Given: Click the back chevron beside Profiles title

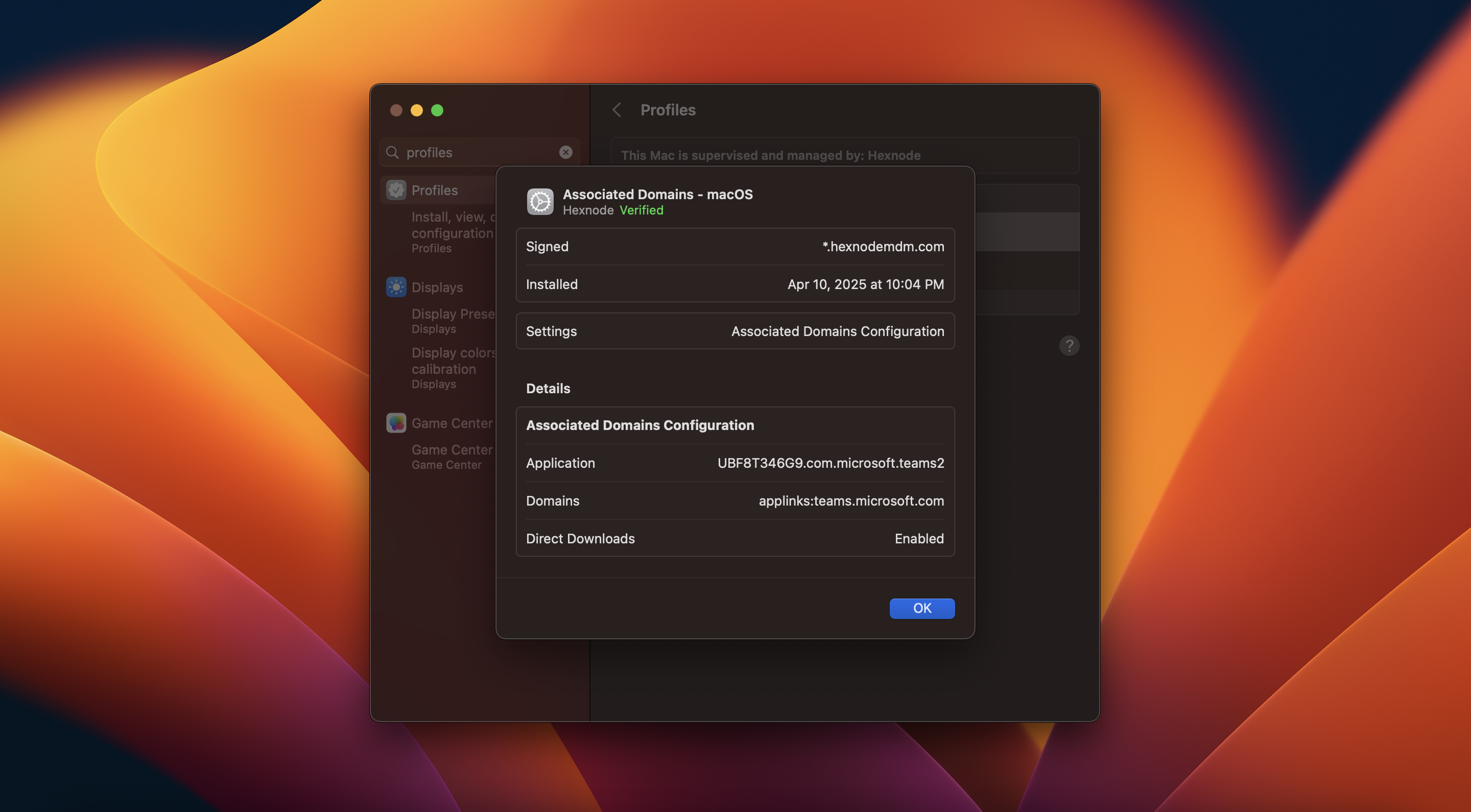Looking at the screenshot, I should (x=616, y=110).
